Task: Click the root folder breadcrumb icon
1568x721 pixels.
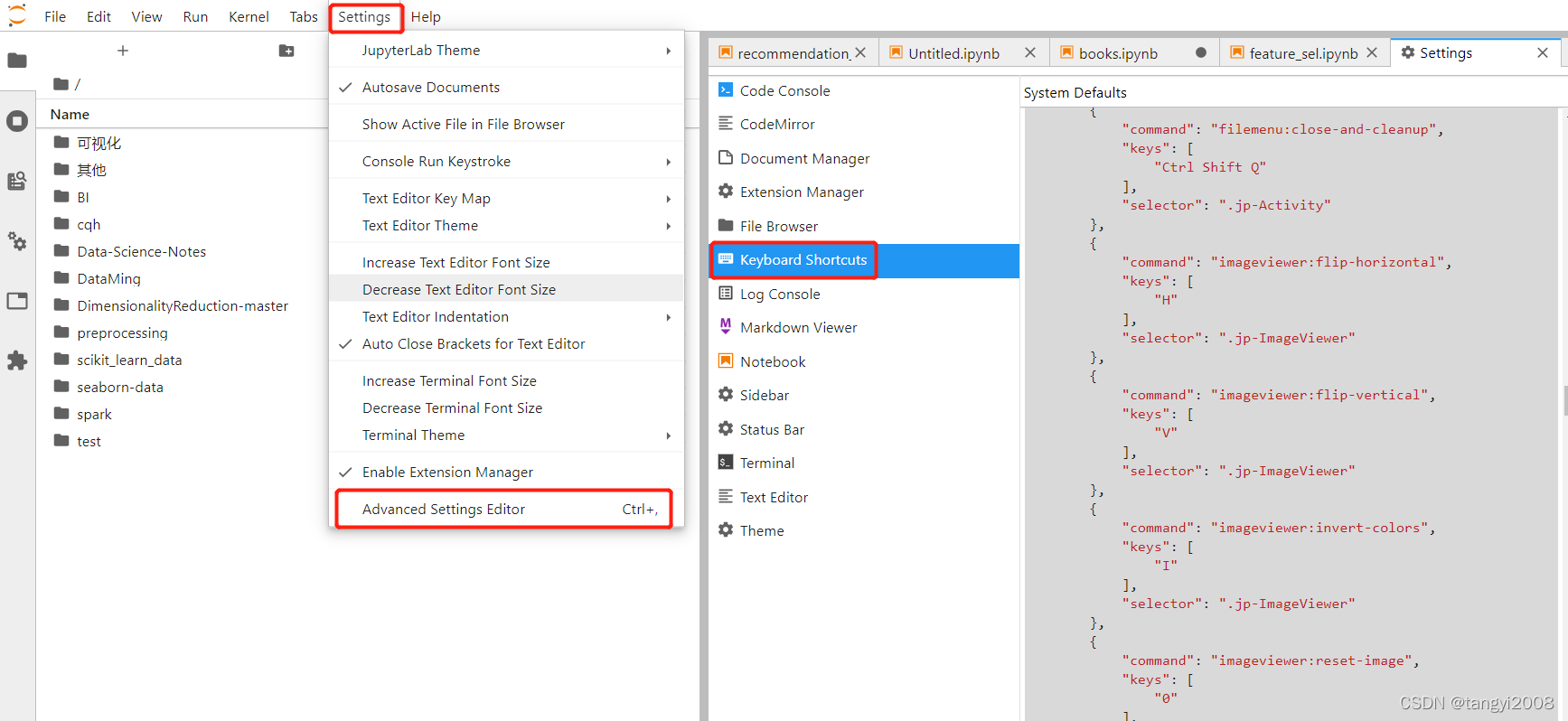Action: click(x=61, y=84)
